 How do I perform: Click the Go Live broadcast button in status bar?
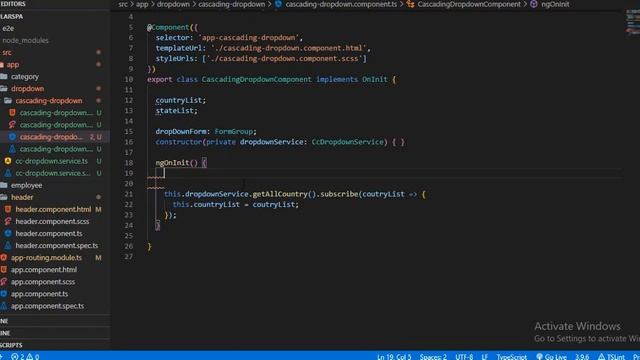click(x=551, y=357)
